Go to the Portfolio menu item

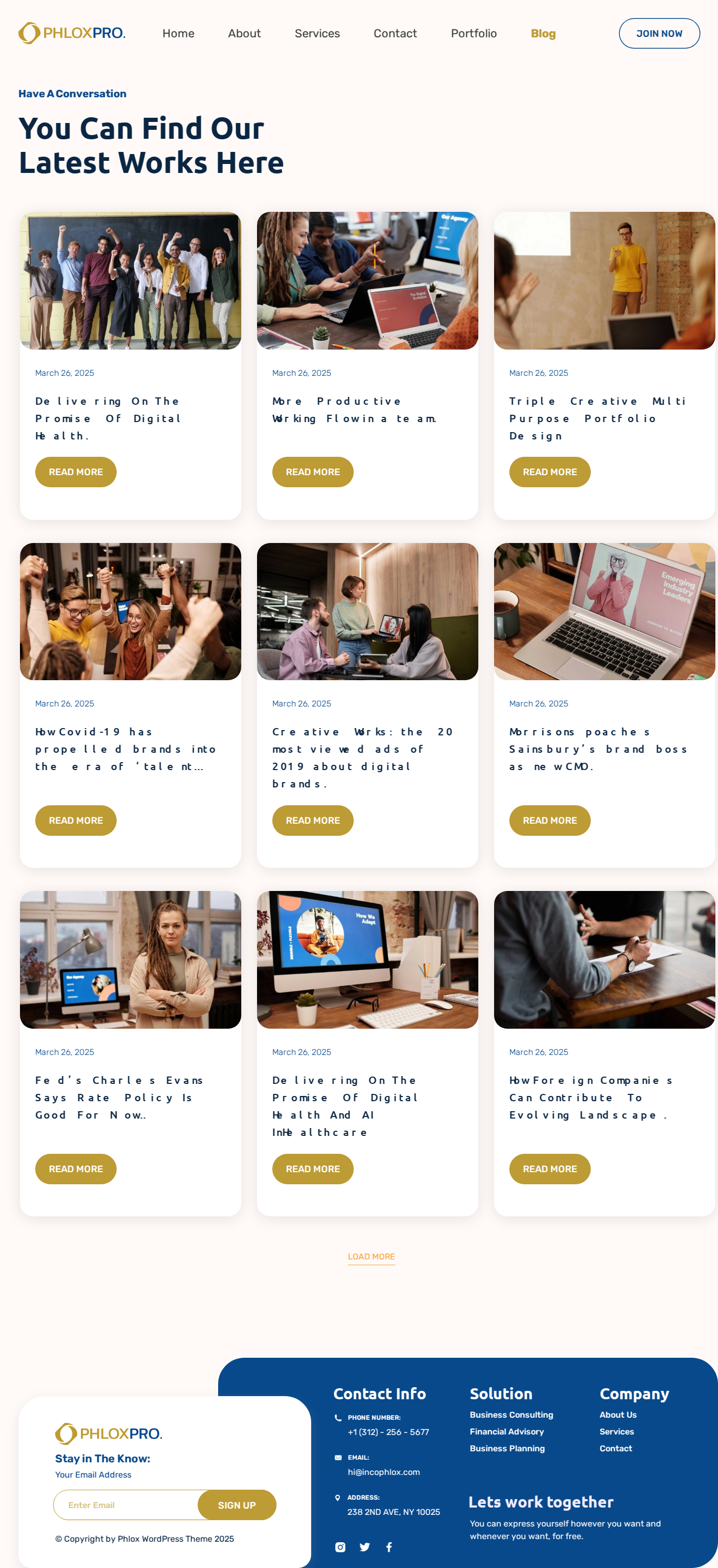click(x=474, y=34)
